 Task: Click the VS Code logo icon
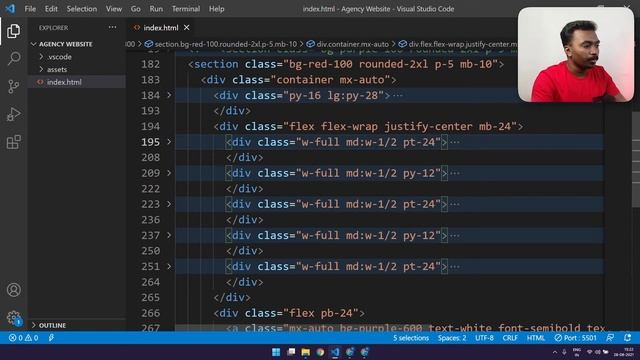click(10, 8)
